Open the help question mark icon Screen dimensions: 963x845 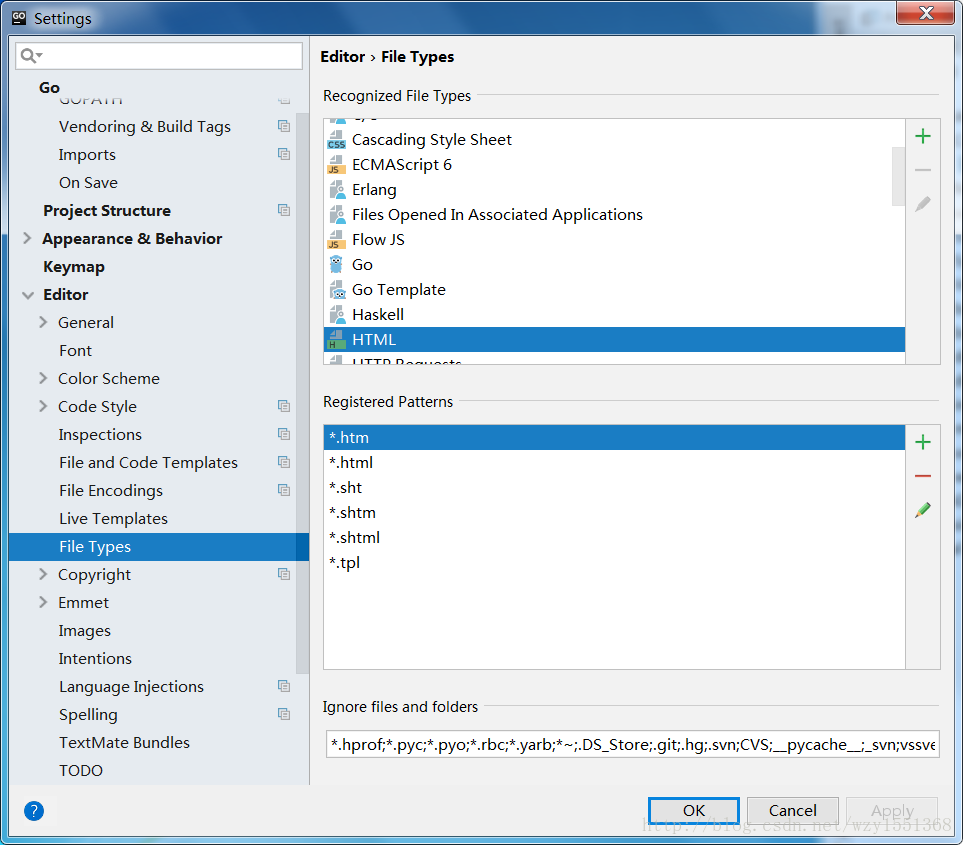point(34,811)
